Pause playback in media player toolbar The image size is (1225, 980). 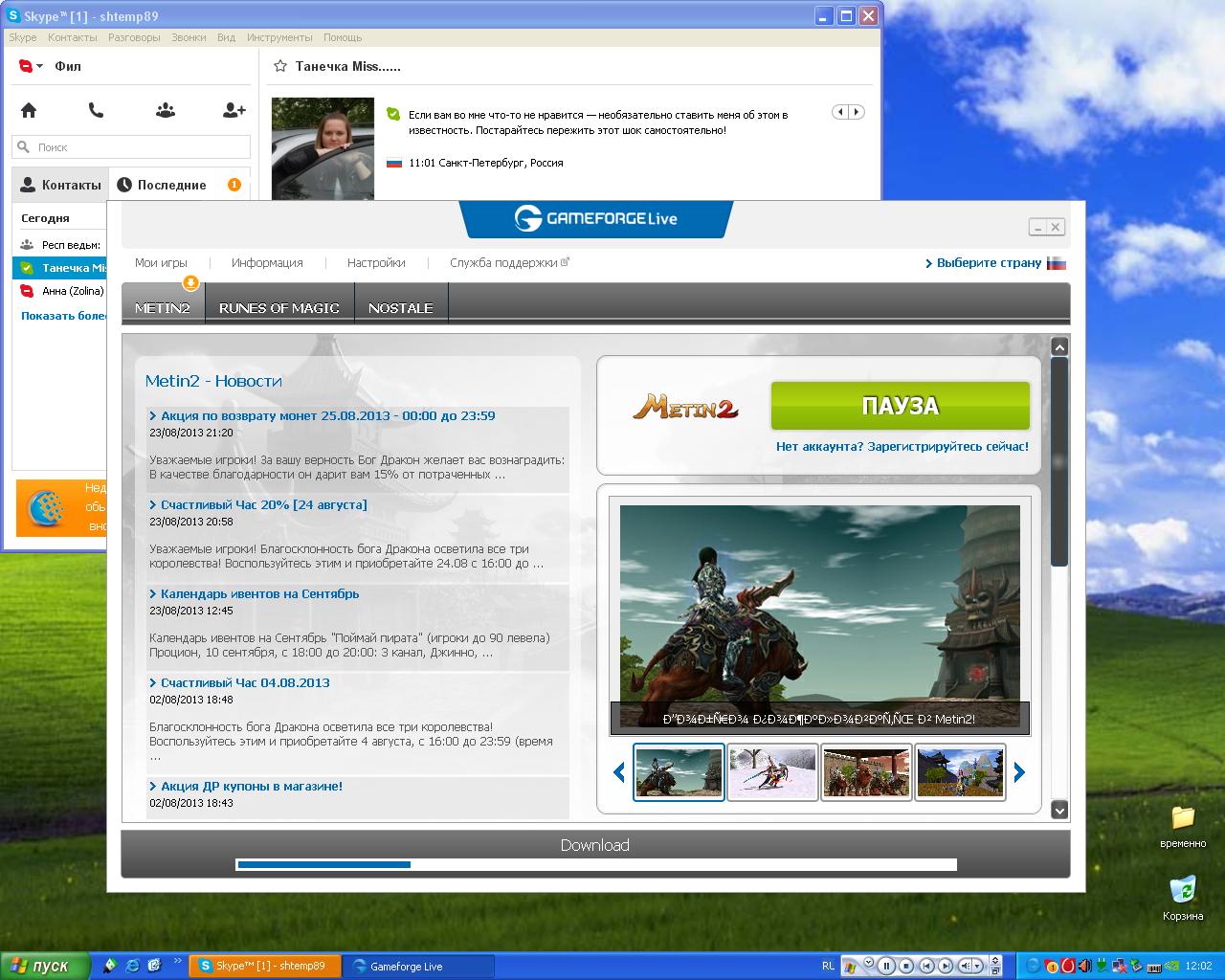pos(887,966)
